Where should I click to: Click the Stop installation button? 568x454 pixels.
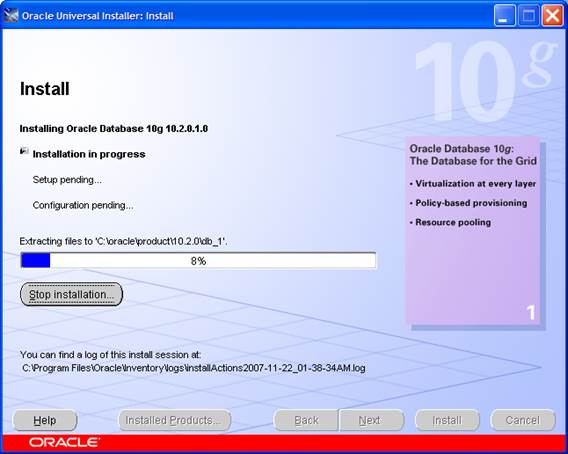71,294
